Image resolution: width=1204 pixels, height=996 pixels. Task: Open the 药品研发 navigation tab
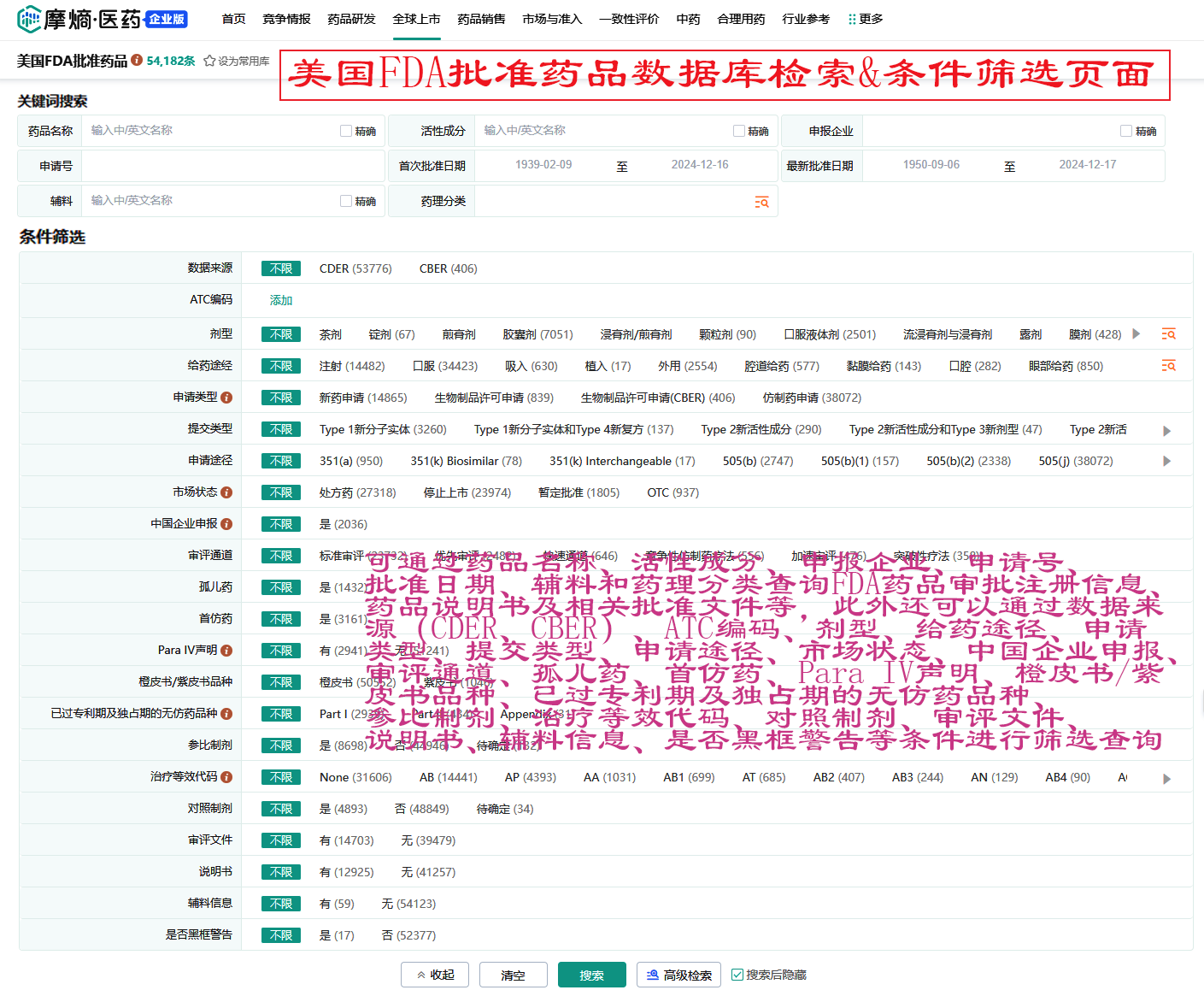351,19
